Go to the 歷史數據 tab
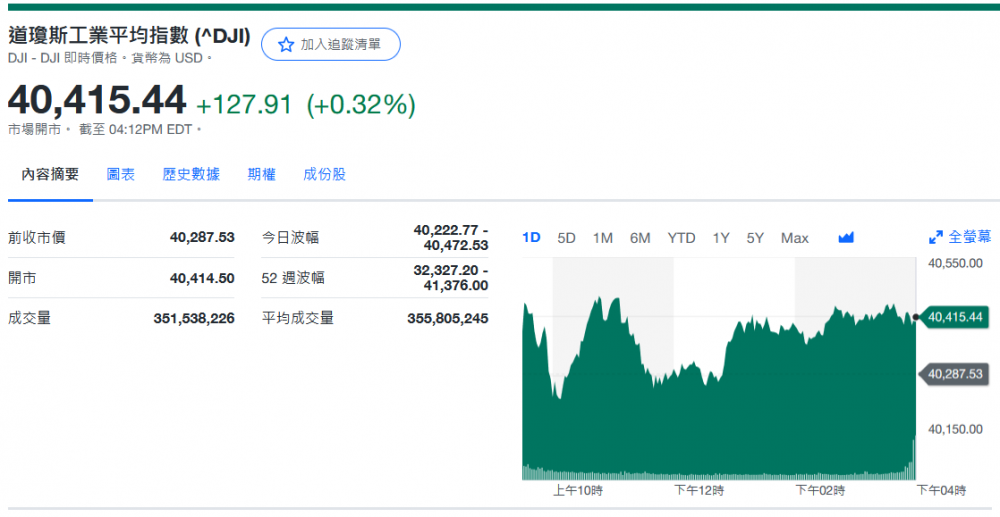Viewport: 1000px width, 517px height. pos(191,174)
